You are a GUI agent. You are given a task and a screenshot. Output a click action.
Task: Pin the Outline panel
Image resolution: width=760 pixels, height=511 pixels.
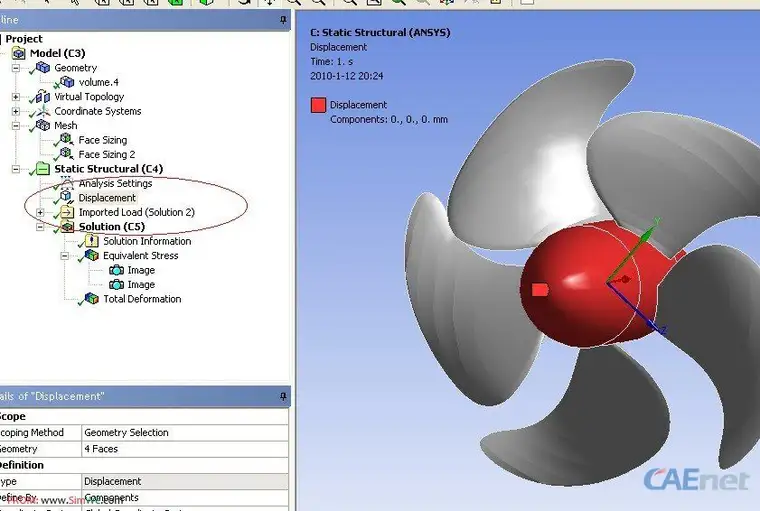[283, 20]
